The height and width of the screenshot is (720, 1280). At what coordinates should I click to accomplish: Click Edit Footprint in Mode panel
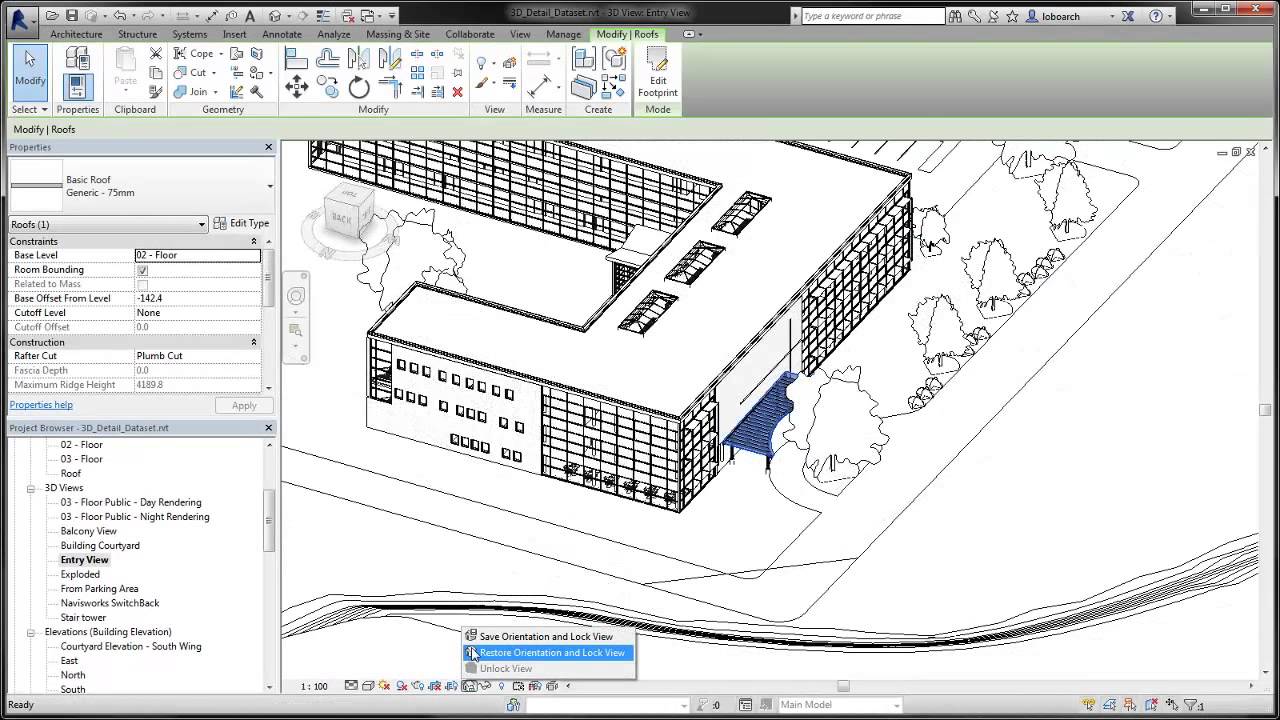(x=657, y=70)
